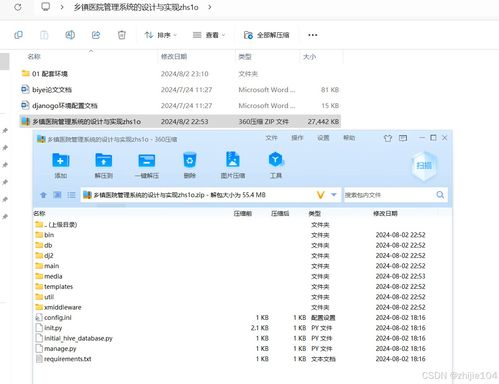Screen dimensions: 499x384
Task: Click the Paste icon in Explorer toolbar
Action: point(44,35)
